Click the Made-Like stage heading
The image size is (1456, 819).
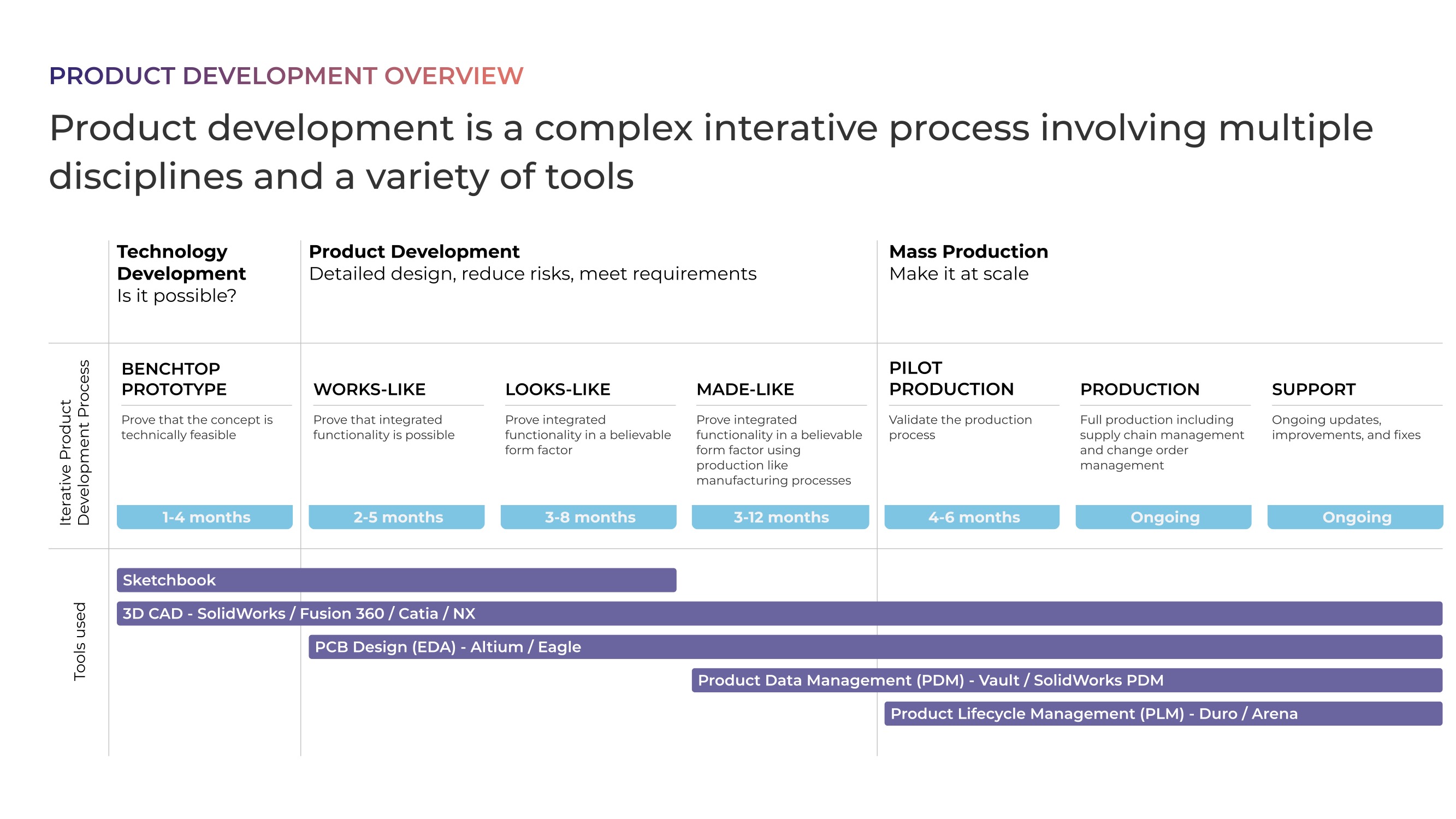[x=745, y=389]
